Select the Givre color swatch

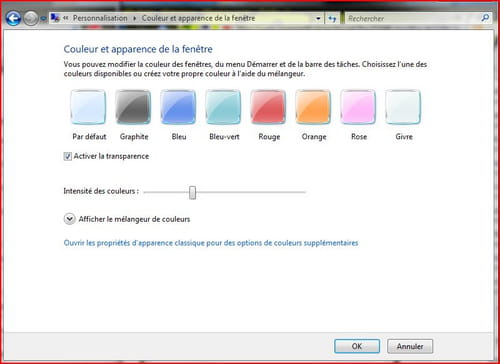pos(403,107)
